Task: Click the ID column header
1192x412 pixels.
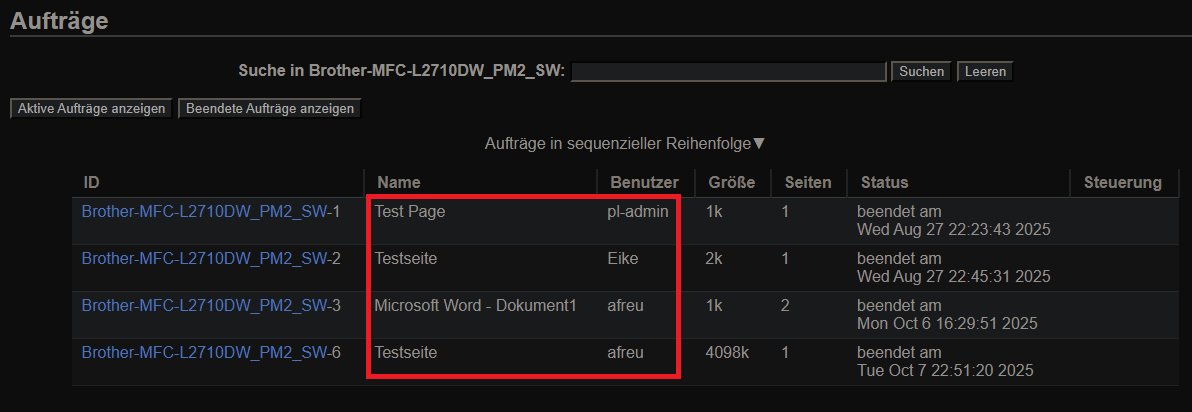Action: [92, 183]
